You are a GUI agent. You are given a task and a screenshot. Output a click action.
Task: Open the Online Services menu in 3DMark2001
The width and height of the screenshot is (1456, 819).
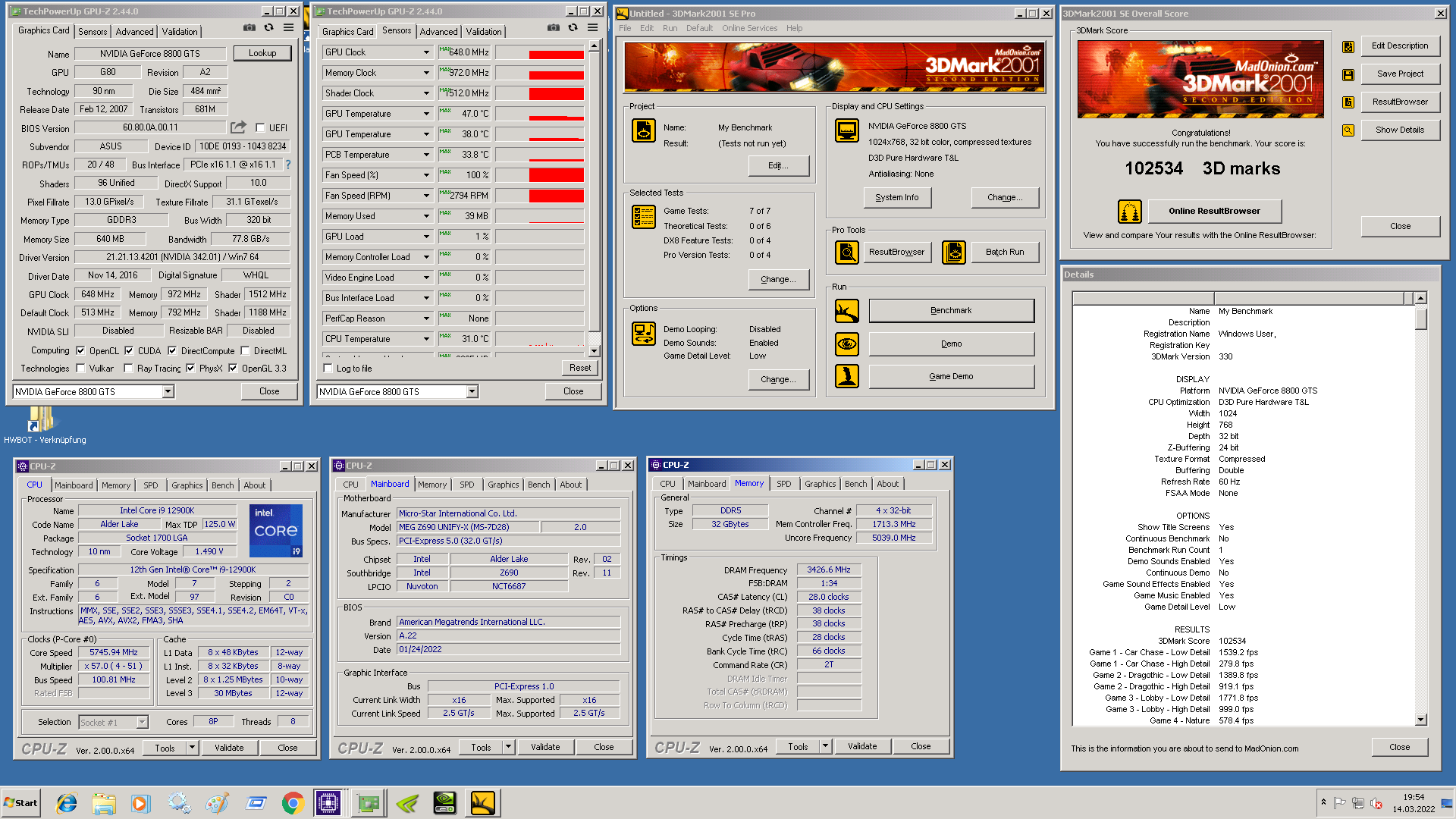point(749,28)
